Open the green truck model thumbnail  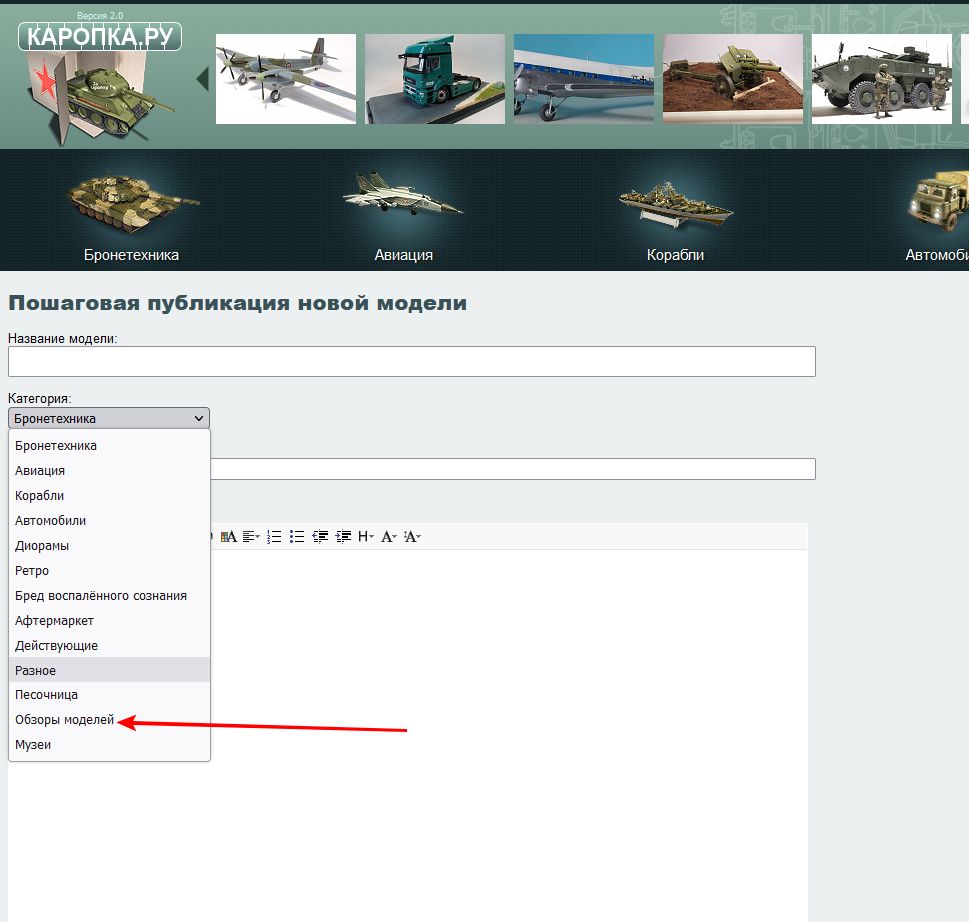434,79
